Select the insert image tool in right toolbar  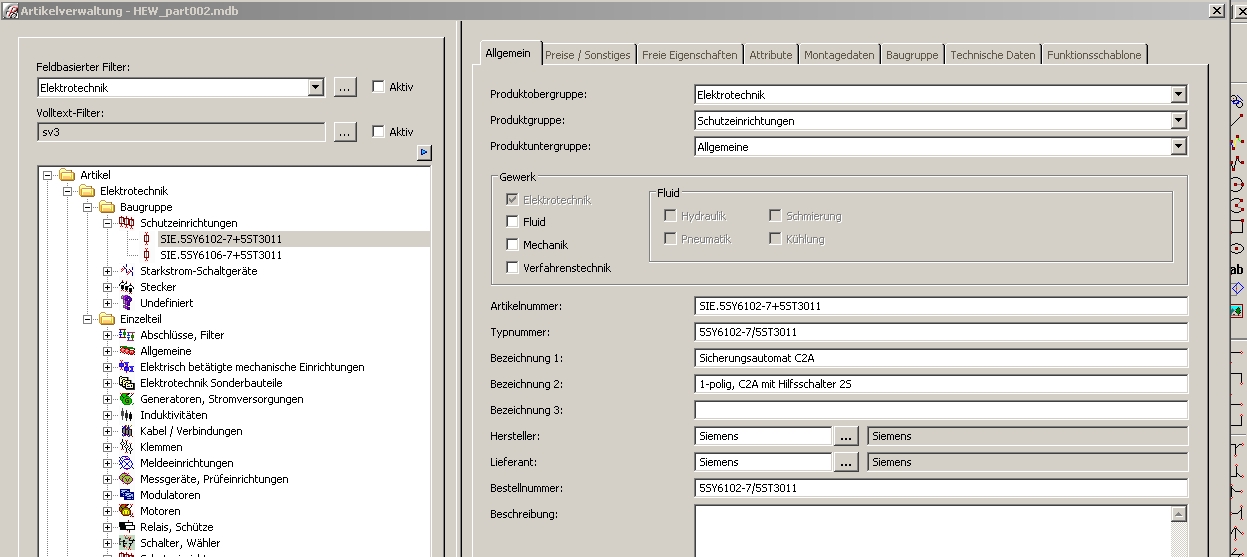(x=1237, y=311)
